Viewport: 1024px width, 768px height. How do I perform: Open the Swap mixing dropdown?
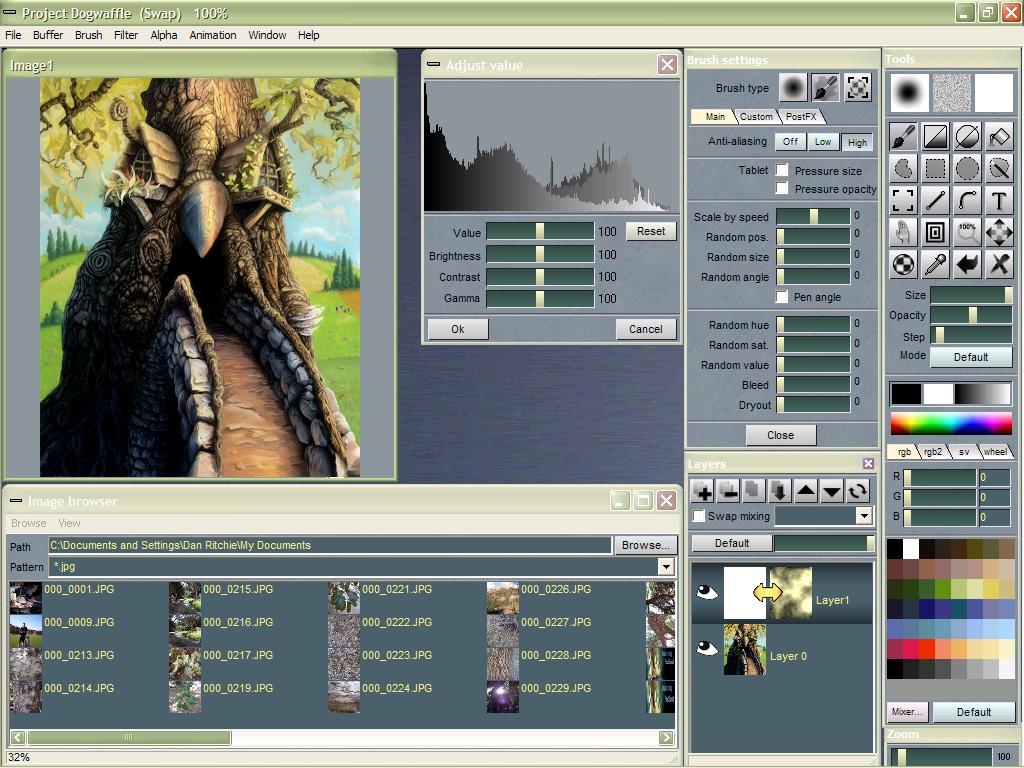tap(864, 516)
